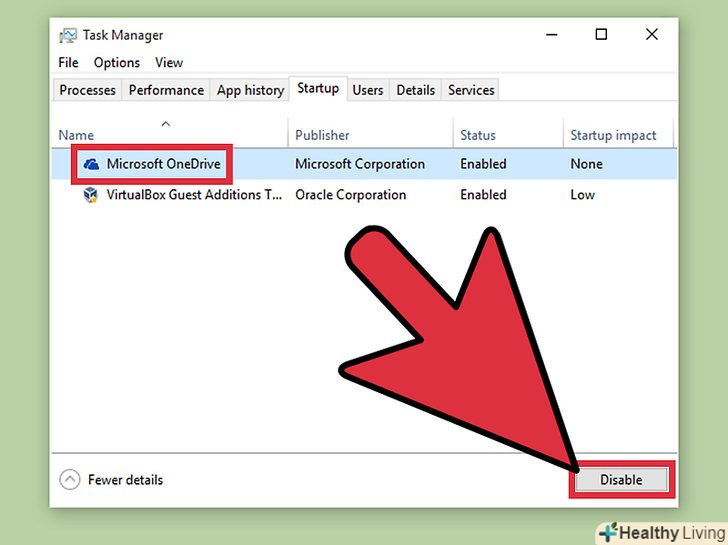Select the VirtualBox Guest Additions row name
Image resolution: width=728 pixels, height=545 pixels.
click(194, 195)
